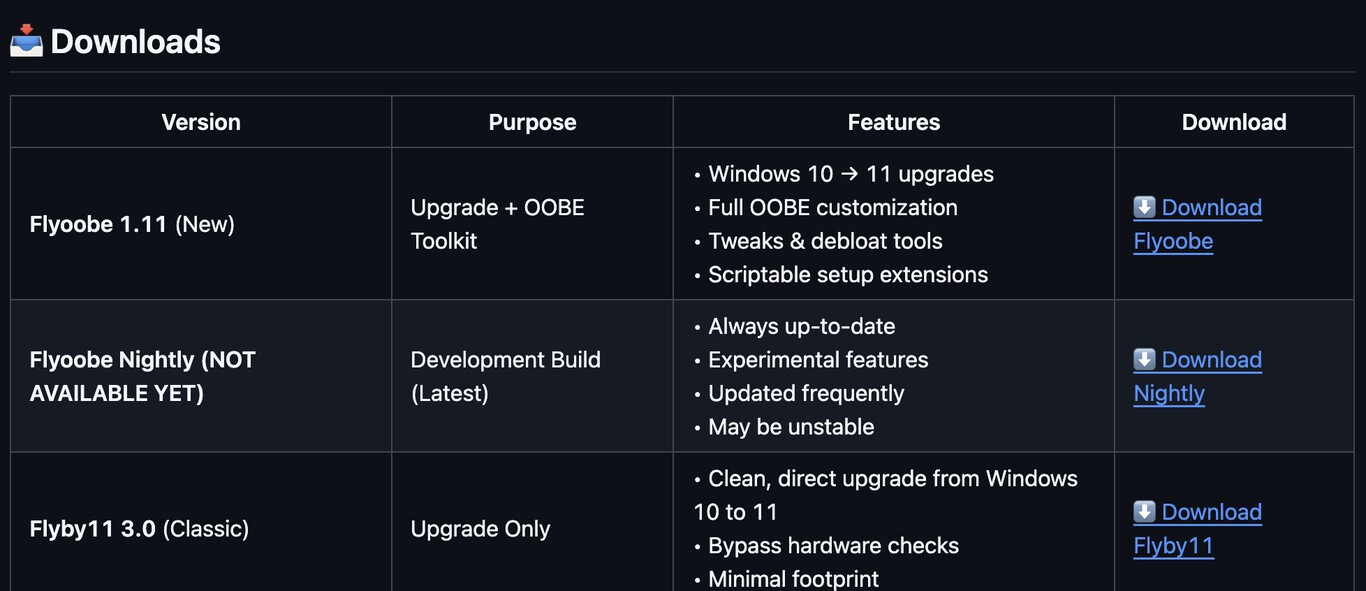Click the Downloads section heading

pos(135,42)
